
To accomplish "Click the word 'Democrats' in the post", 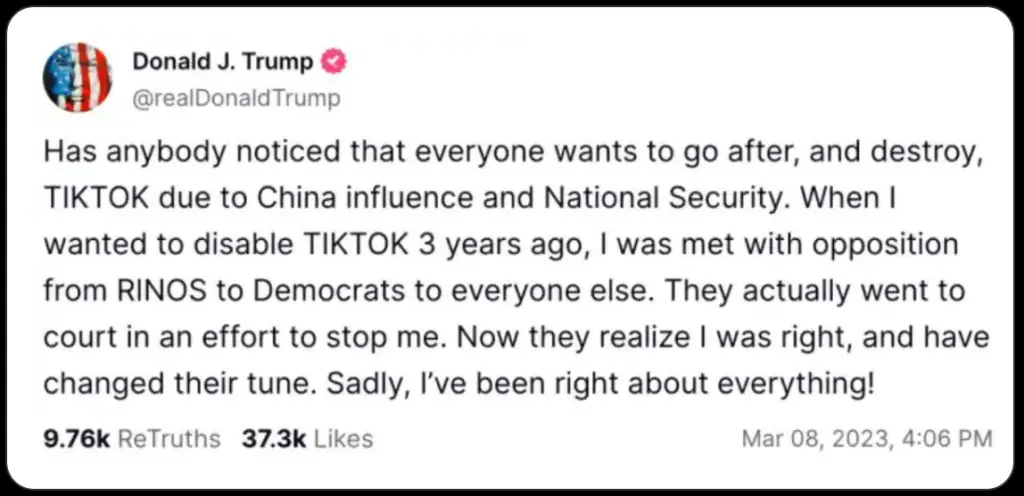I will pos(328,291).
